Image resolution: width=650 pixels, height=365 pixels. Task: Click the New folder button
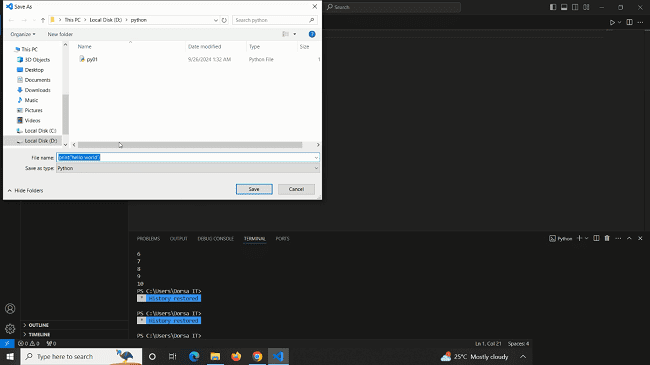(60, 34)
